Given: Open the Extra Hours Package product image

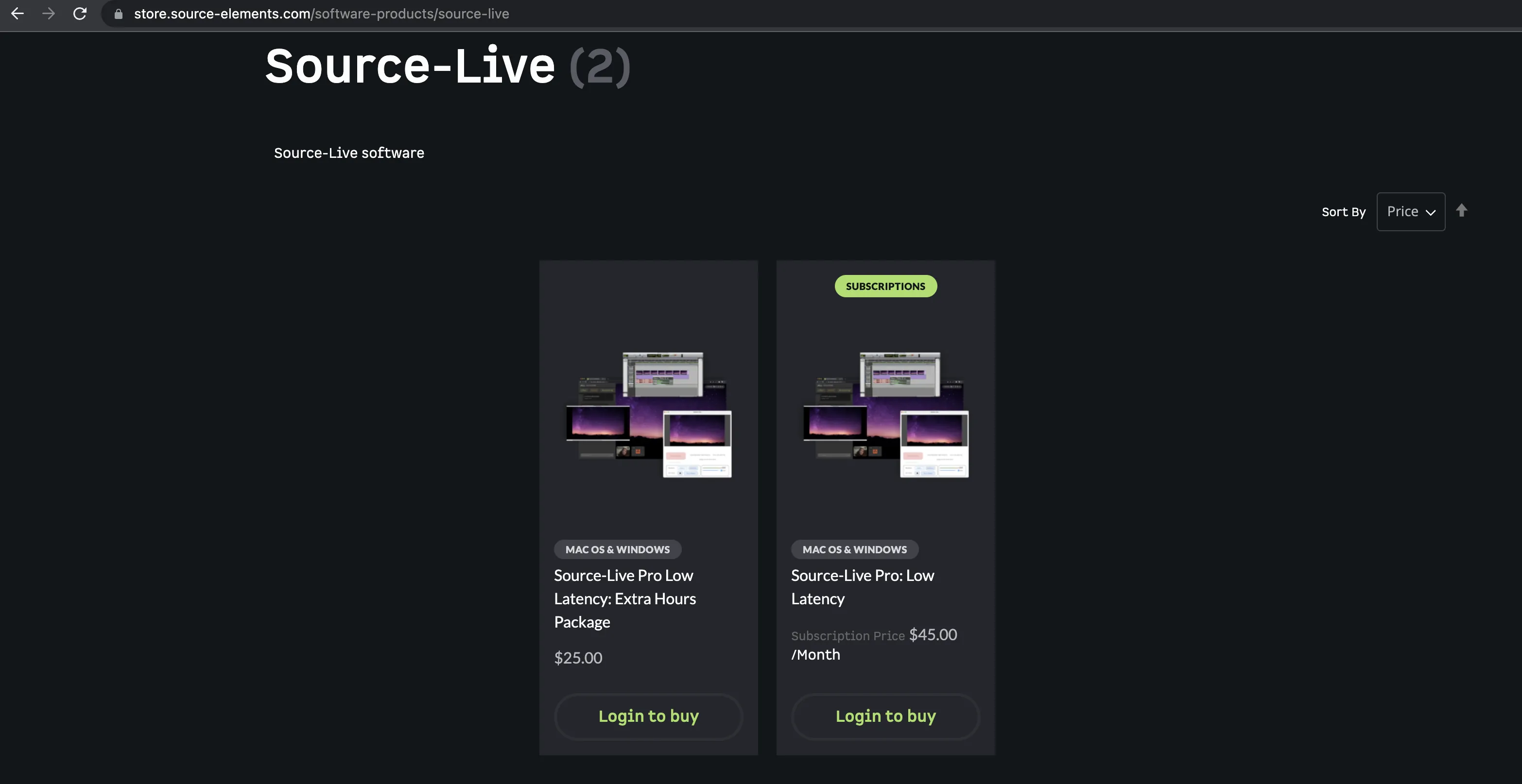Looking at the screenshot, I should pos(649,415).
